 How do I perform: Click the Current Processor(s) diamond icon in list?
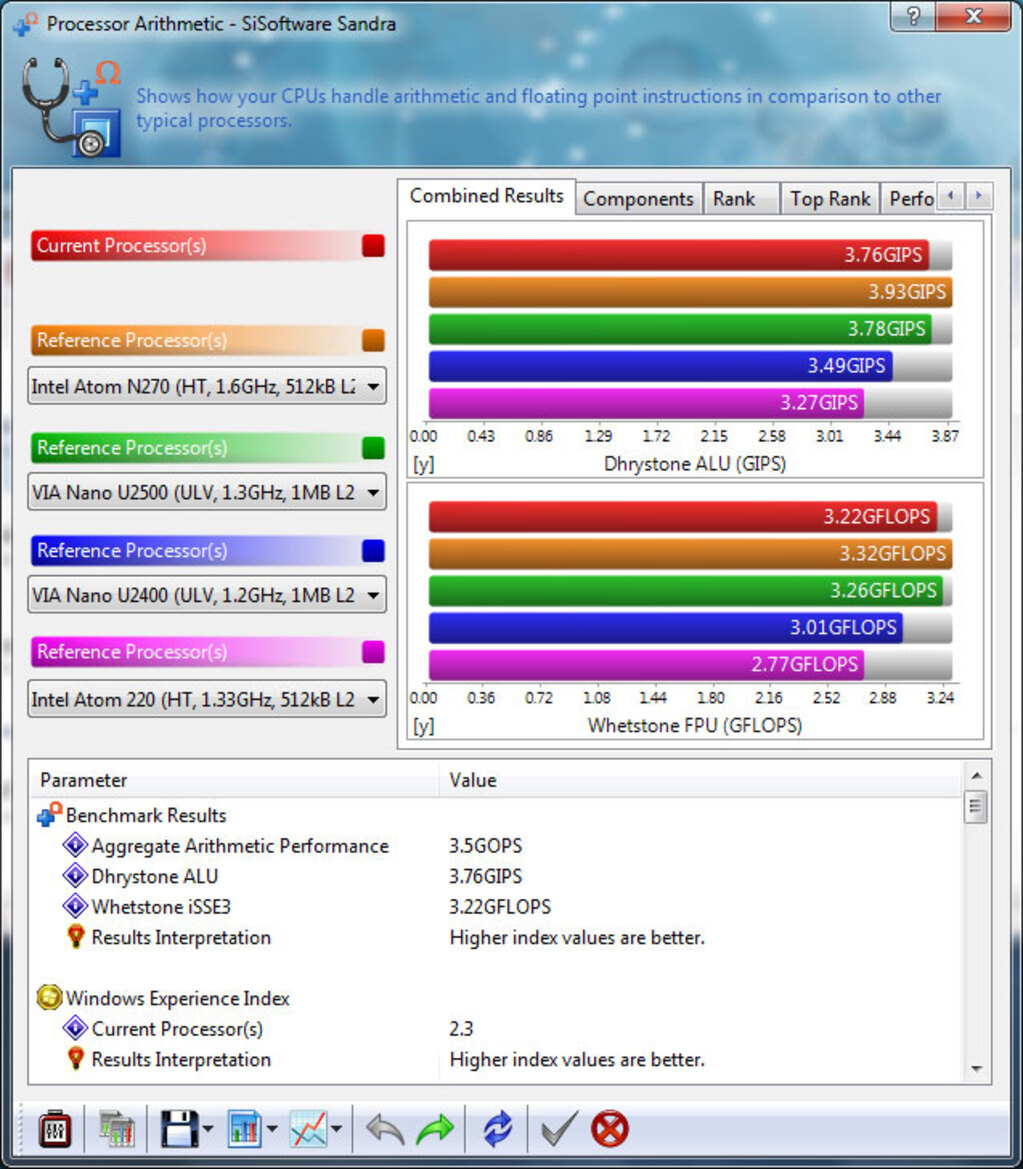pyautogui.click(x=75, y=1029)
